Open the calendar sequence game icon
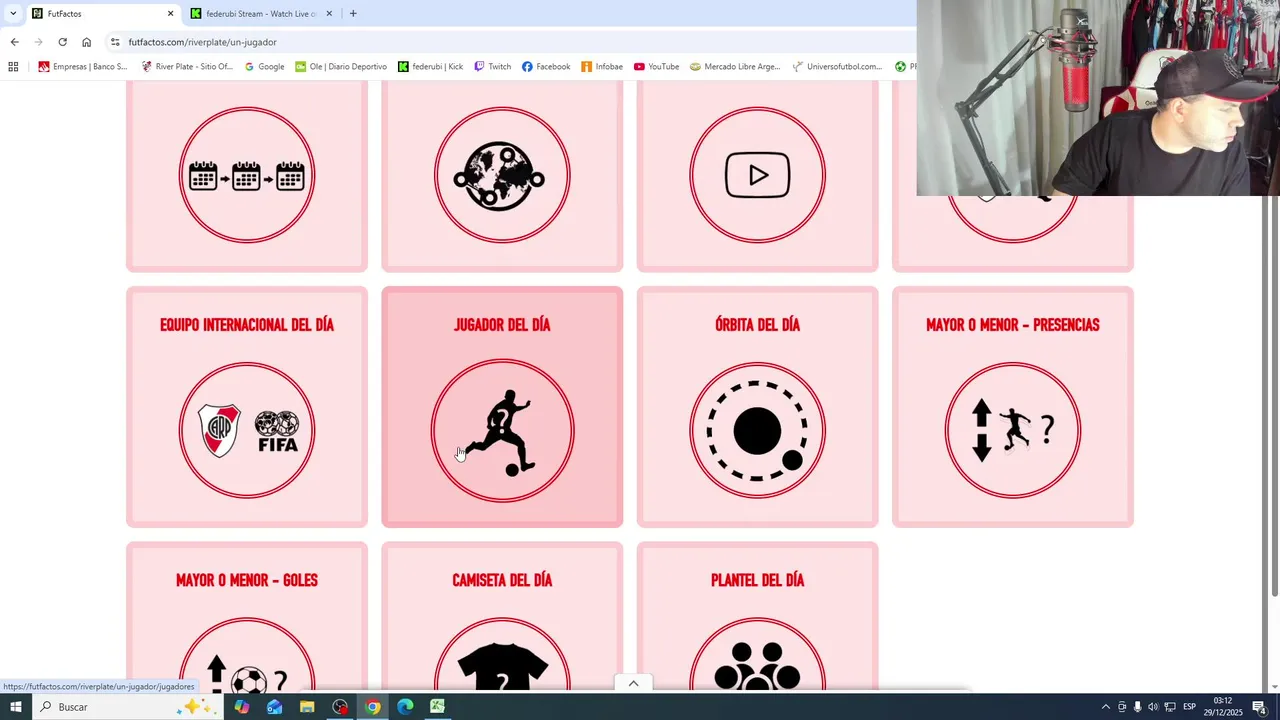The image size is (1280, 720). point(247,175)
